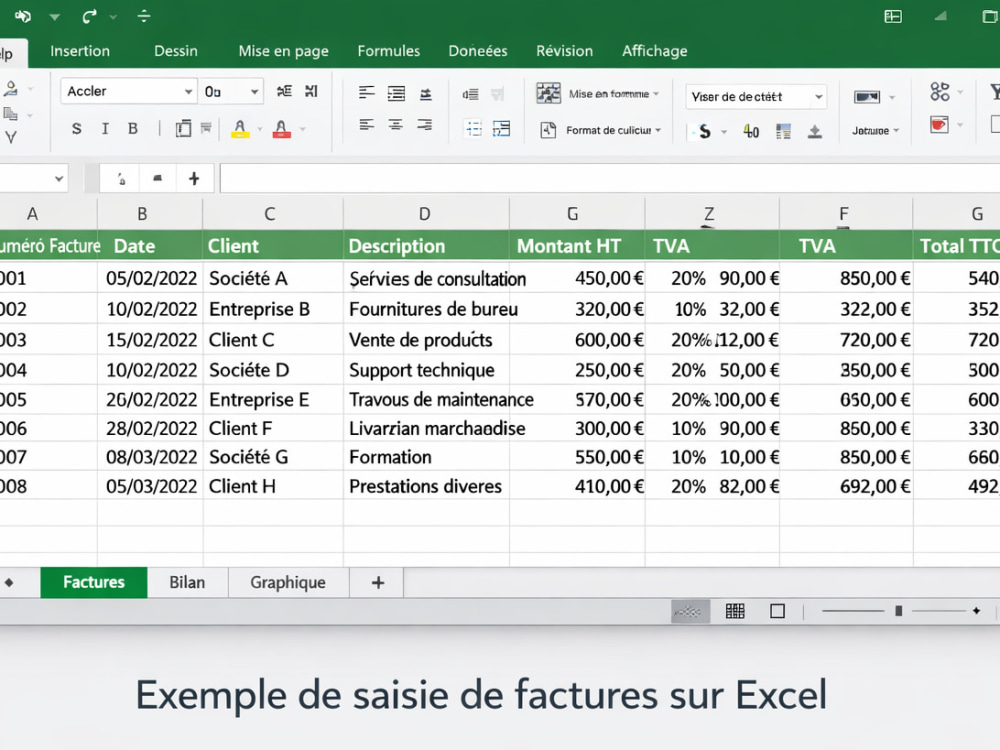This screenshot has width=1000, height=750.
Task: Click the currency S format icon
Action: [x=704, y=131]
